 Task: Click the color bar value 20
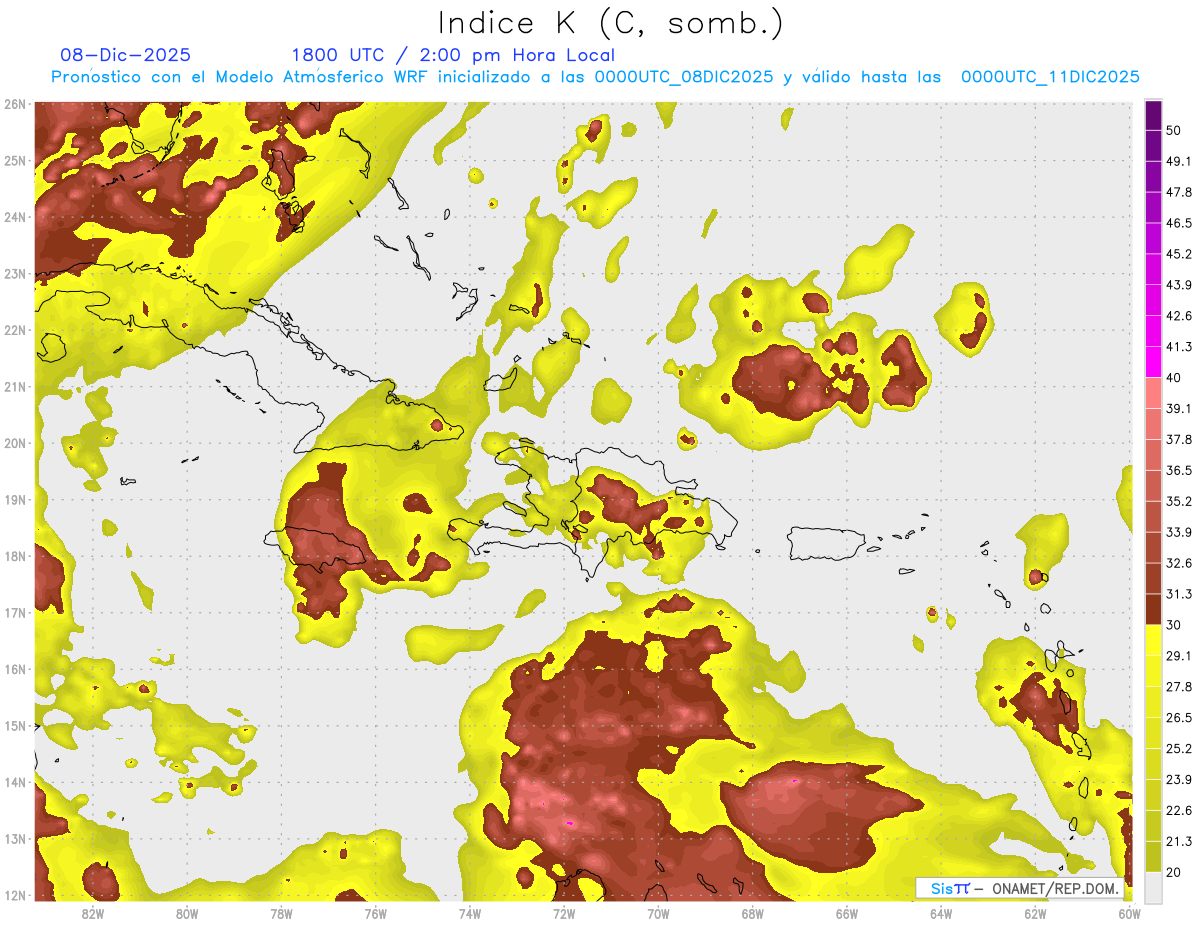coord(1173,872)
